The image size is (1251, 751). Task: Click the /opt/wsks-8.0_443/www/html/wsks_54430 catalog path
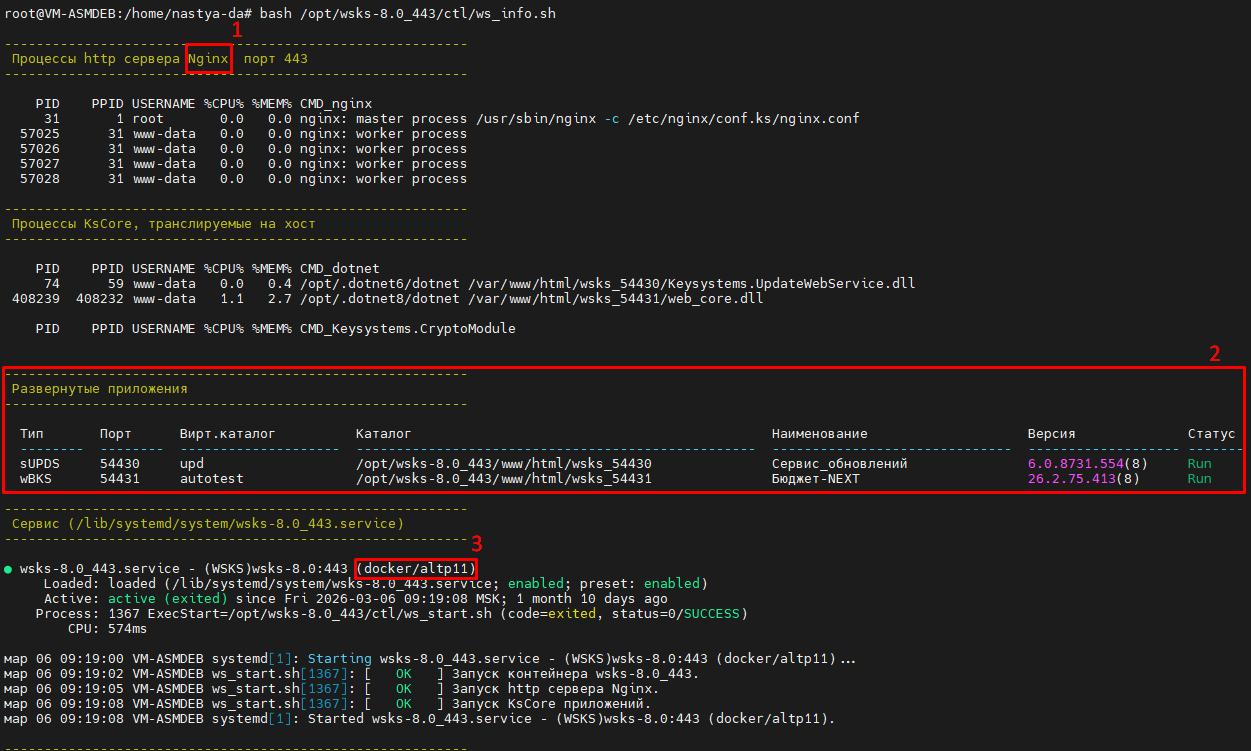point(503,464)
